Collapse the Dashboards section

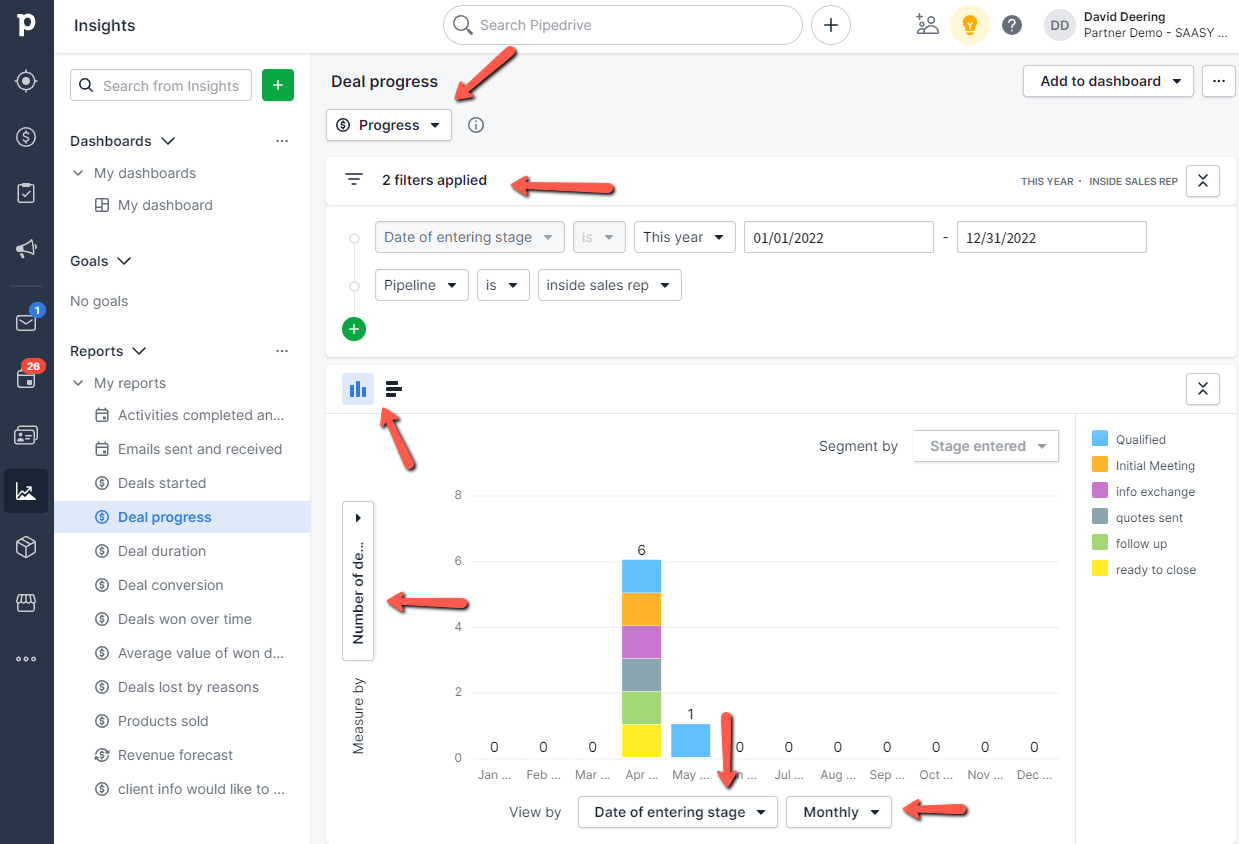pos(168,141)
